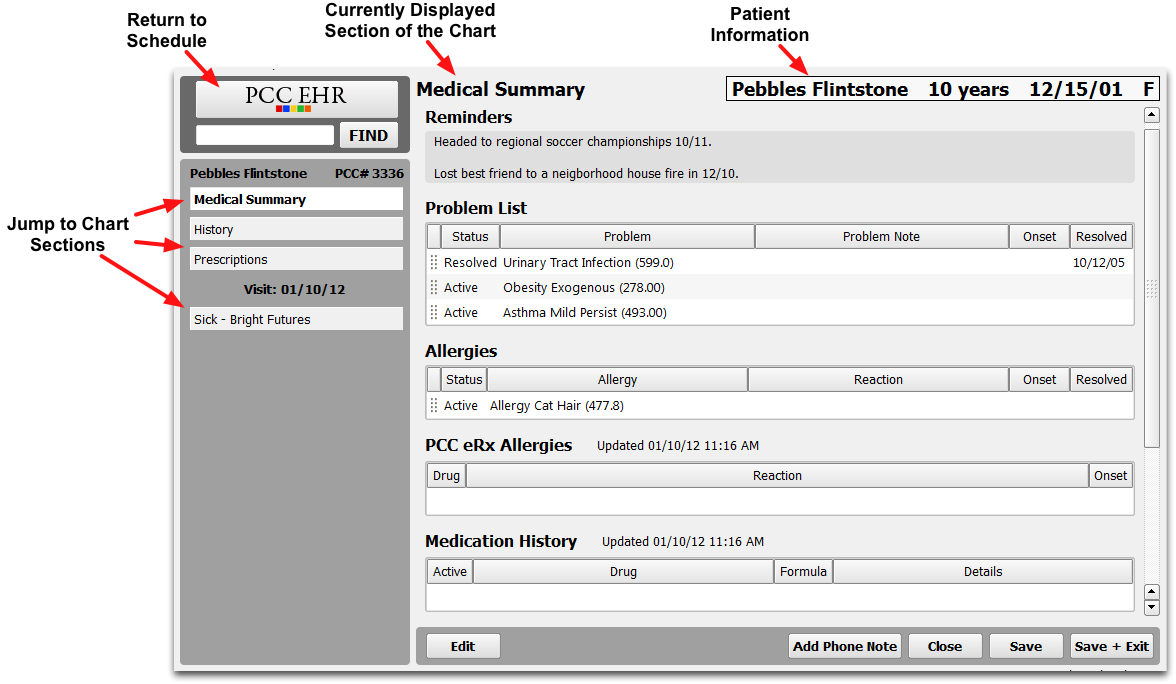Screen dimensions: 1176x684
Task: Click the small down arrow at bottom right
Action: (x=1152, y=608)
